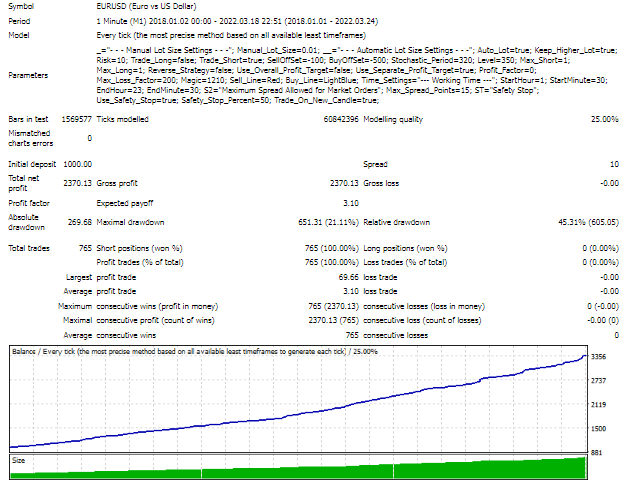This screenshot has height=480, width=640.
Task: Select the Spread value 10
Action: 612,163
